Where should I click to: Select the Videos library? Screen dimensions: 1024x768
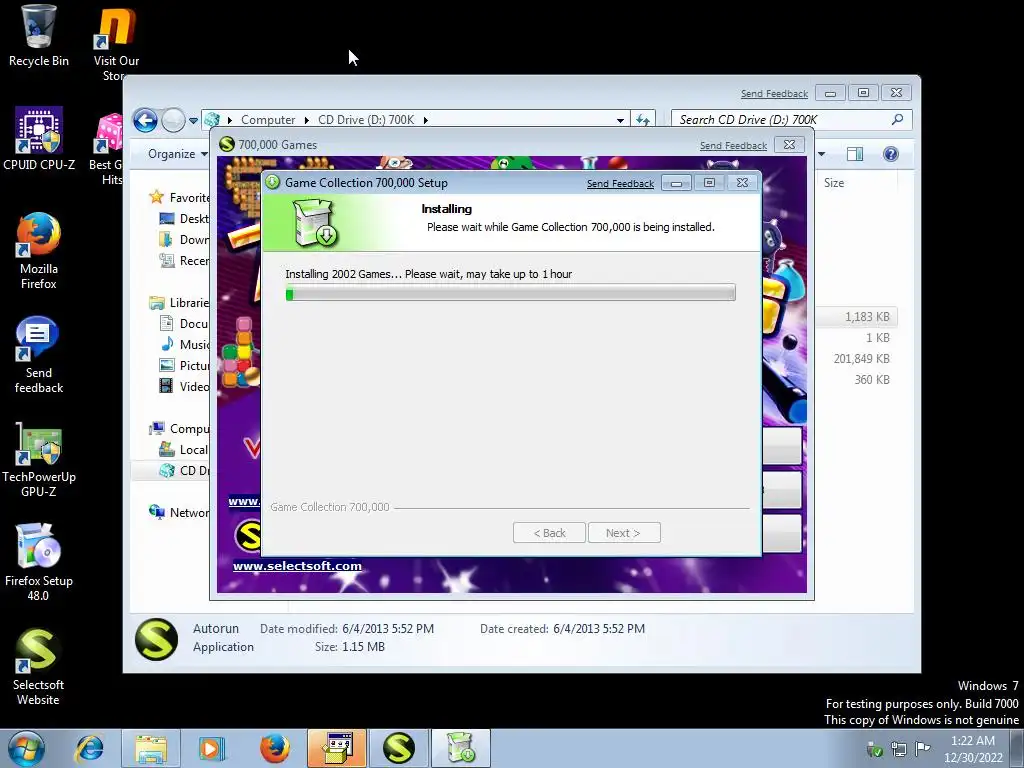click(184, 387)
